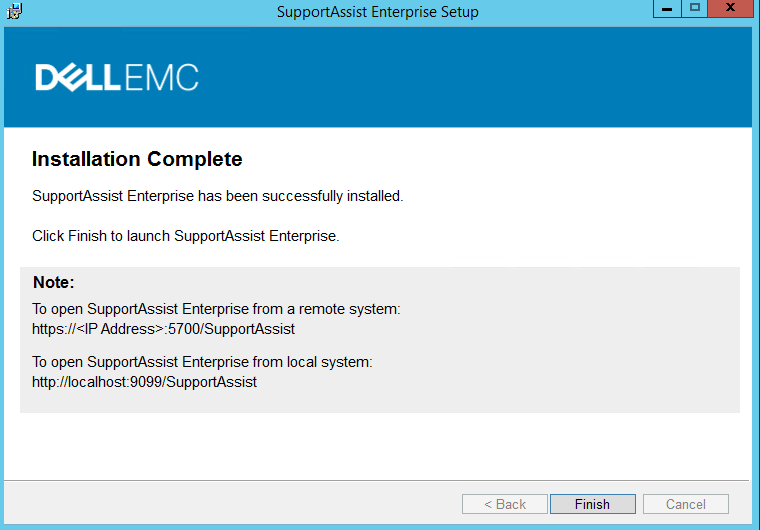Click the 'Click Finish to launch' instruction line

point(186,236)
